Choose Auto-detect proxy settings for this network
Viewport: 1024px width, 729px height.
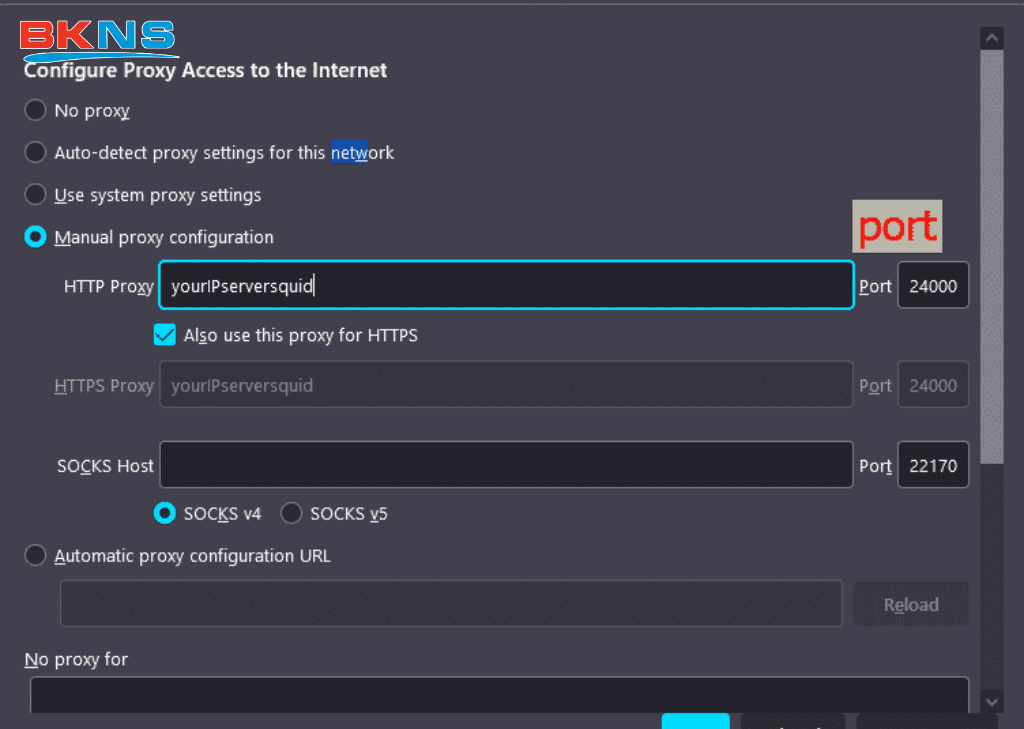pyautogui.click(x=36, y=153)
